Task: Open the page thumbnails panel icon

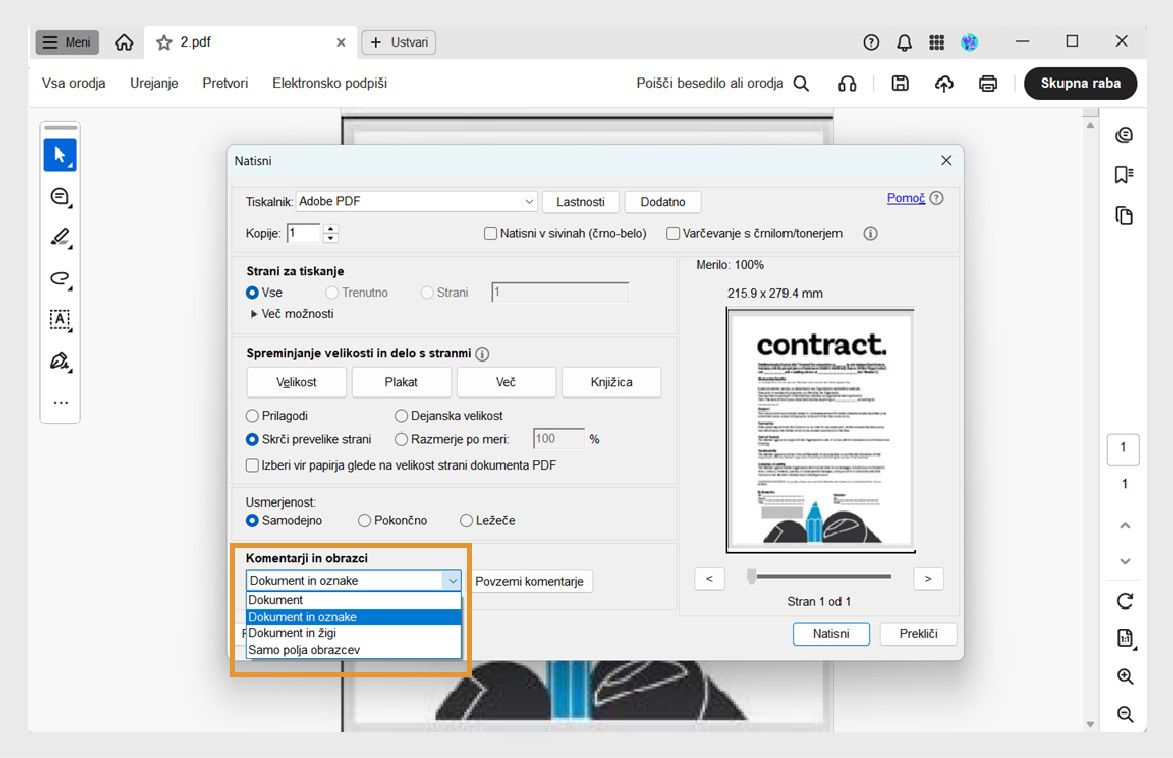Action: [1124, 216]
